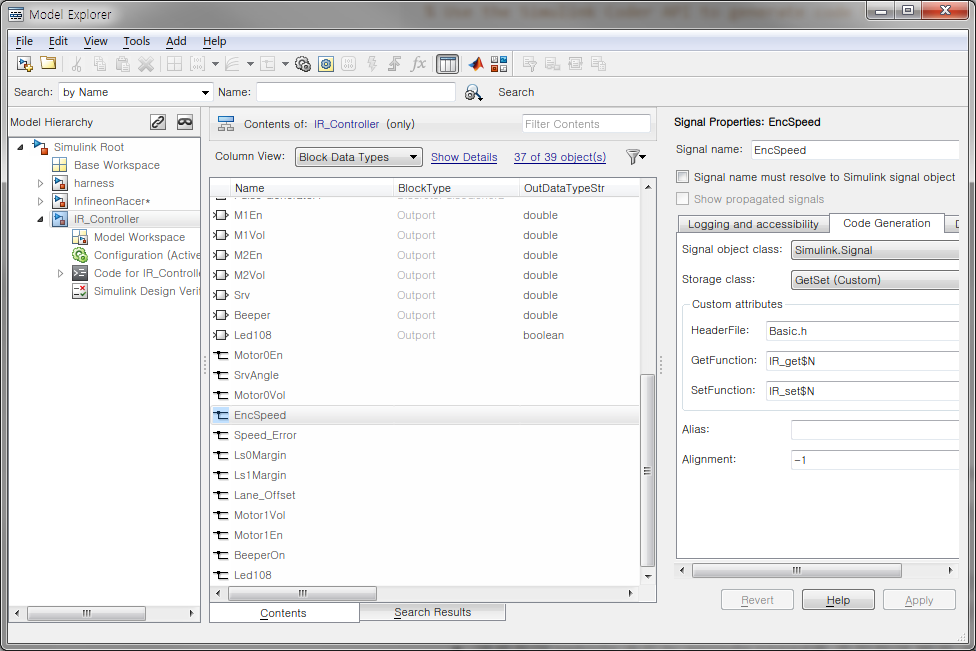Click the Paste clipboard toolbar icon
The height and width of the screenshot is (651, 976).
click(123, 63)
